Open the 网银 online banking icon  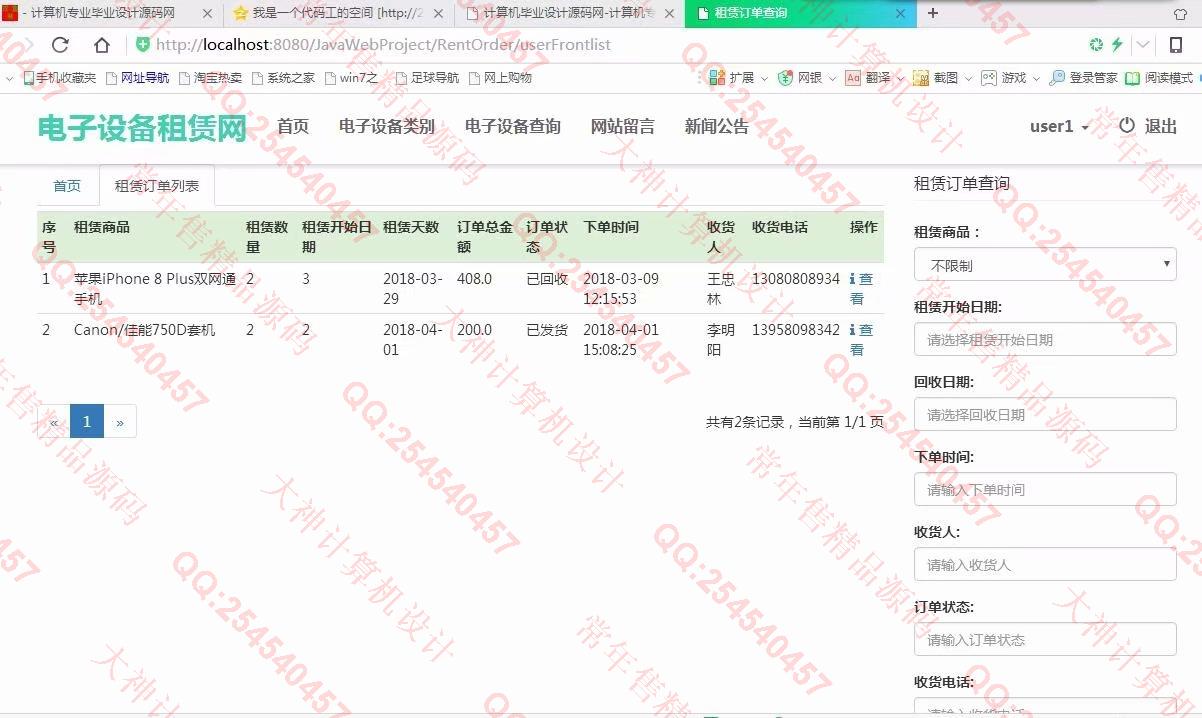(x=785, y=78)
